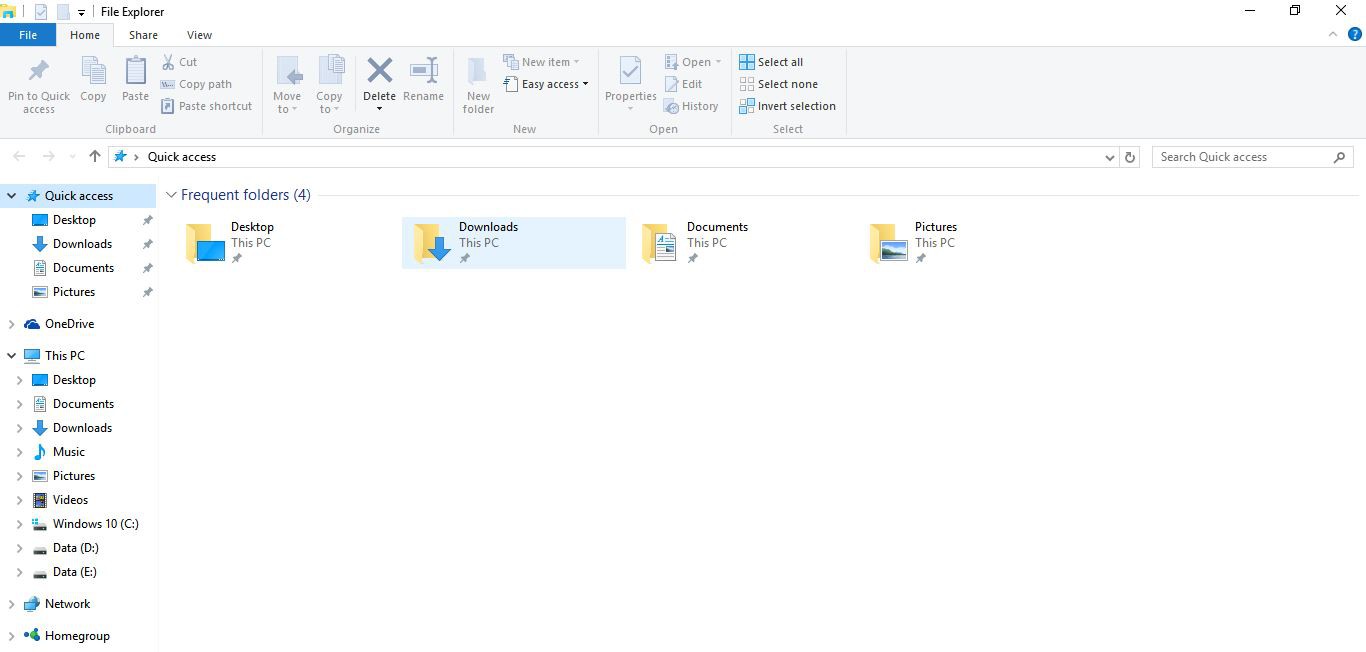Image resolution: width=1366 pixels, height=652 pixels.
Task: Click Paste shortcut in ribbon
Action: point(206,106)
